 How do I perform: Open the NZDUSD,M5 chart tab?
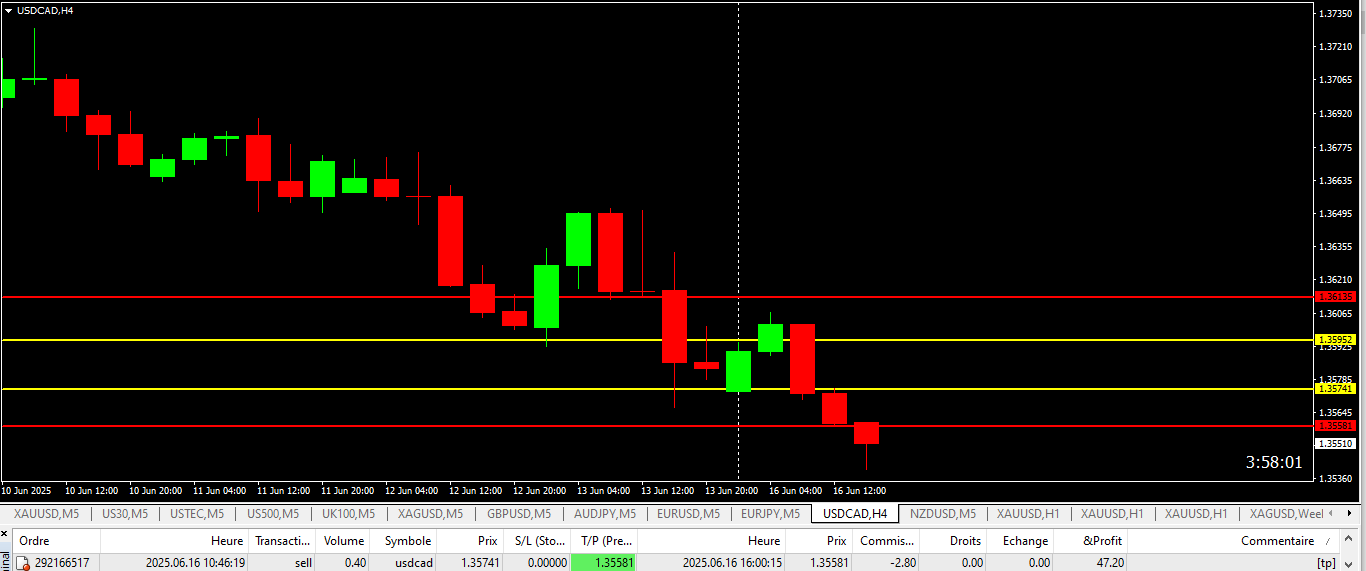(x=943, y=514)
